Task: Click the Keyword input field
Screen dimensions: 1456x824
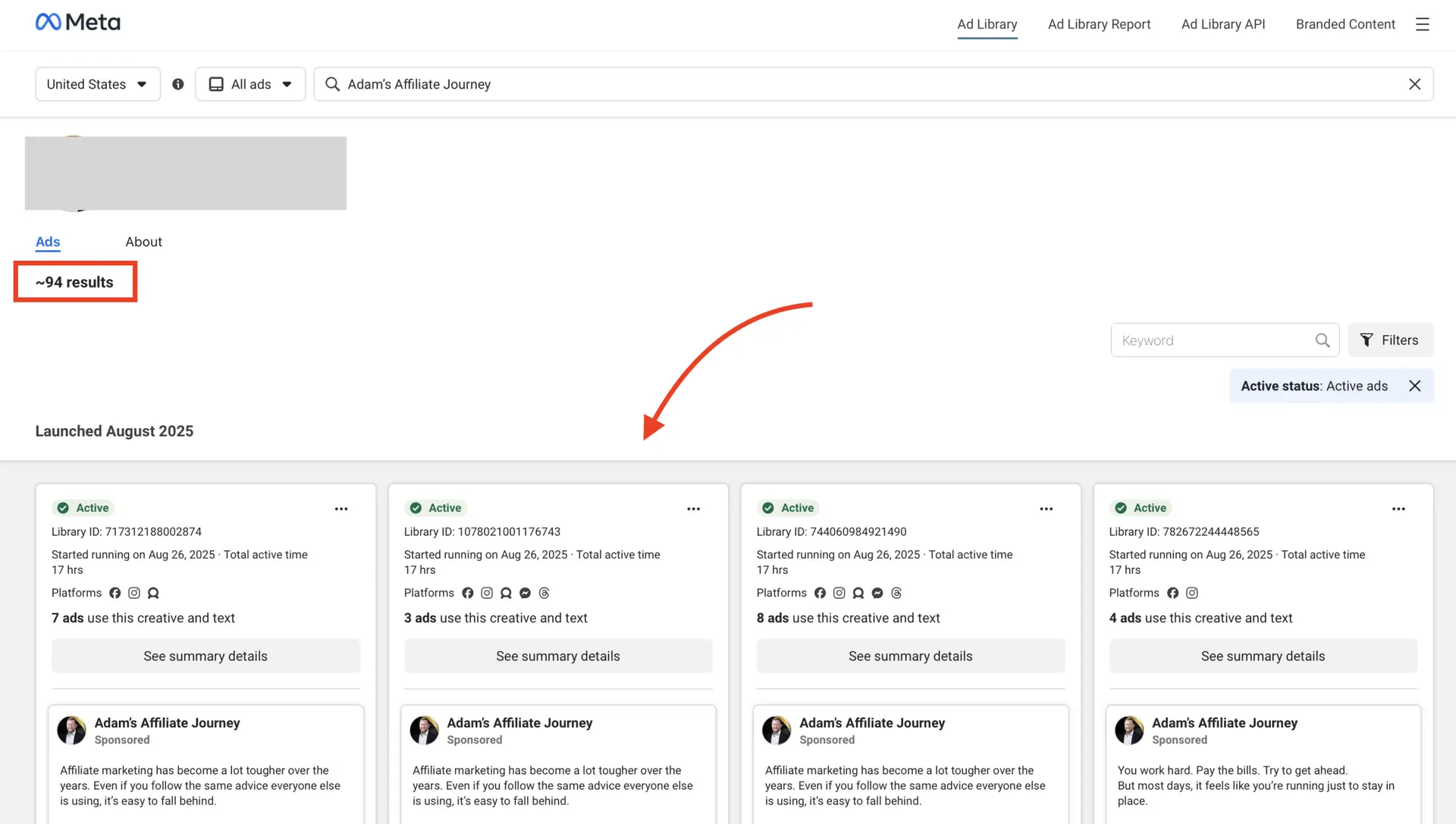Action: (x=1213, y=340)
